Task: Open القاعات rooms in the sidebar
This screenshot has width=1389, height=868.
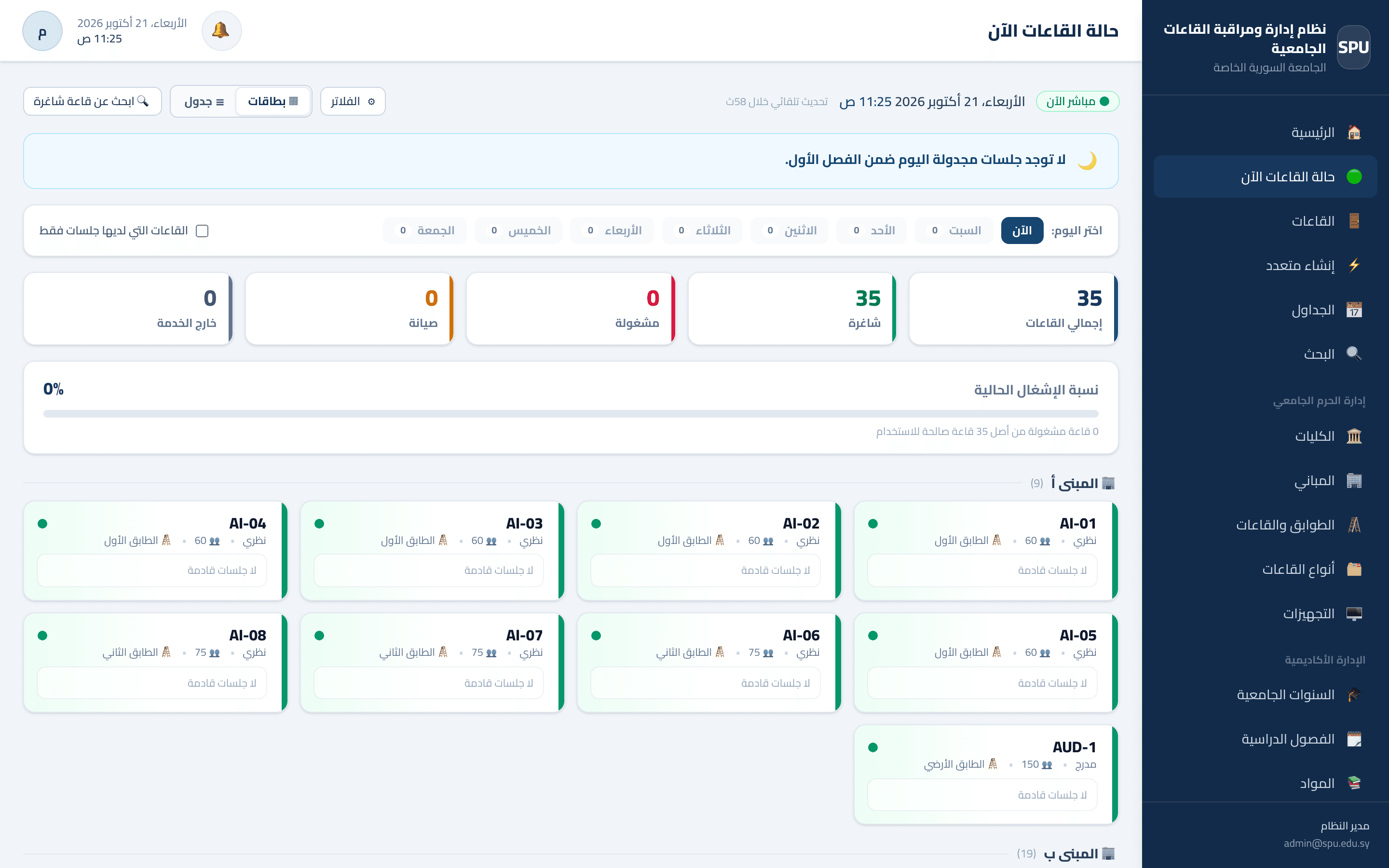Action: click(x=1265, y=221)
